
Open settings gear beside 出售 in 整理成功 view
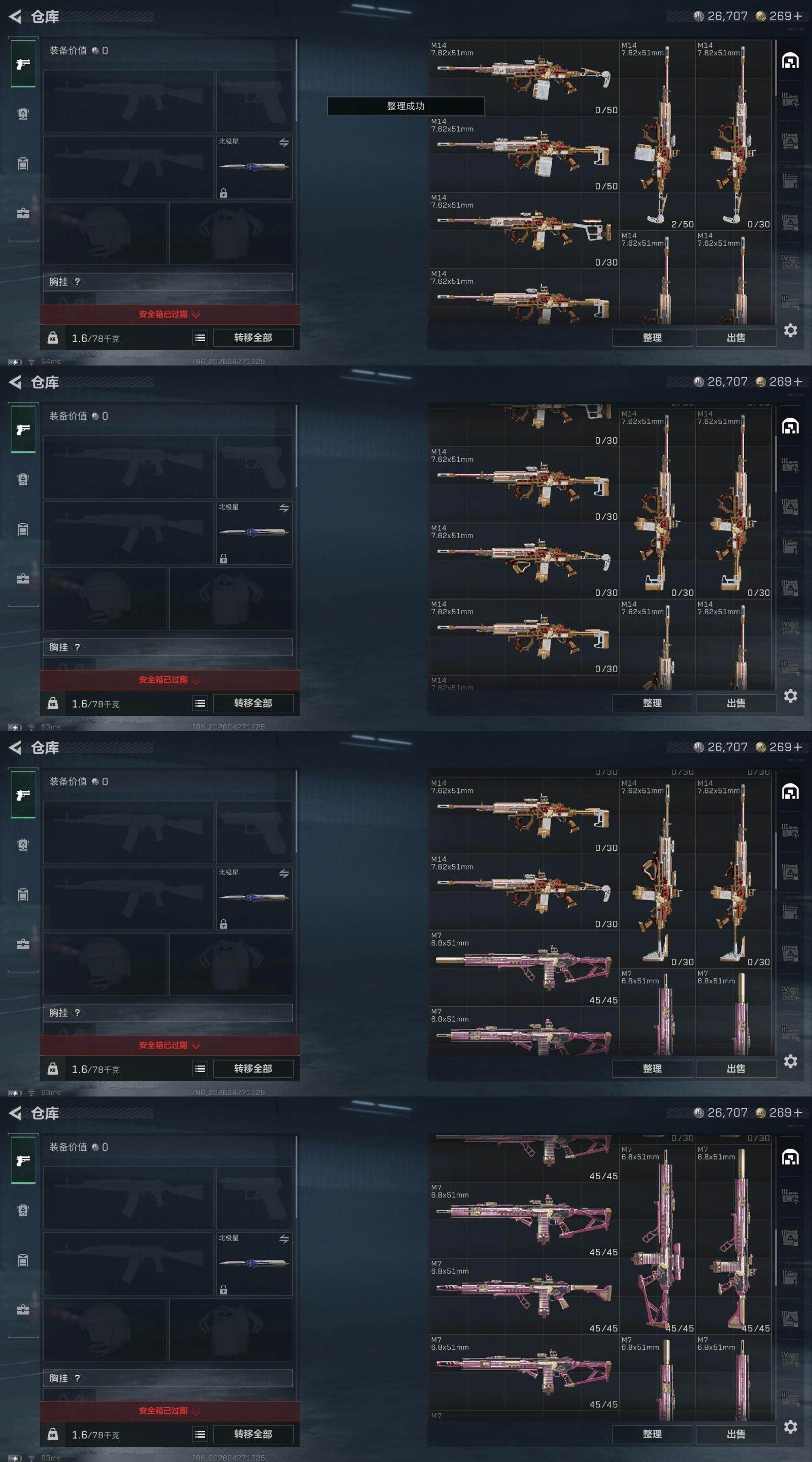pyautogui.click(x=791, y=330)
